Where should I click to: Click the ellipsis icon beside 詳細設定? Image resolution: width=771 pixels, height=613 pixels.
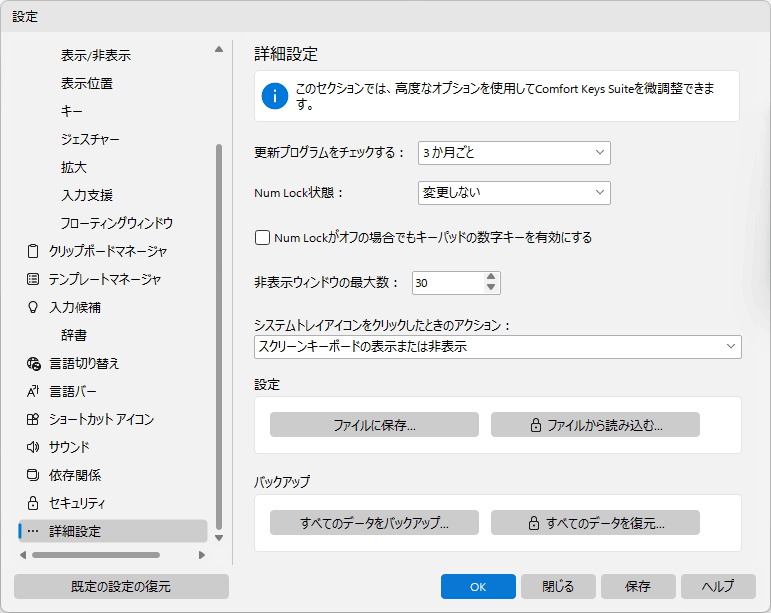tap(33, 531)
